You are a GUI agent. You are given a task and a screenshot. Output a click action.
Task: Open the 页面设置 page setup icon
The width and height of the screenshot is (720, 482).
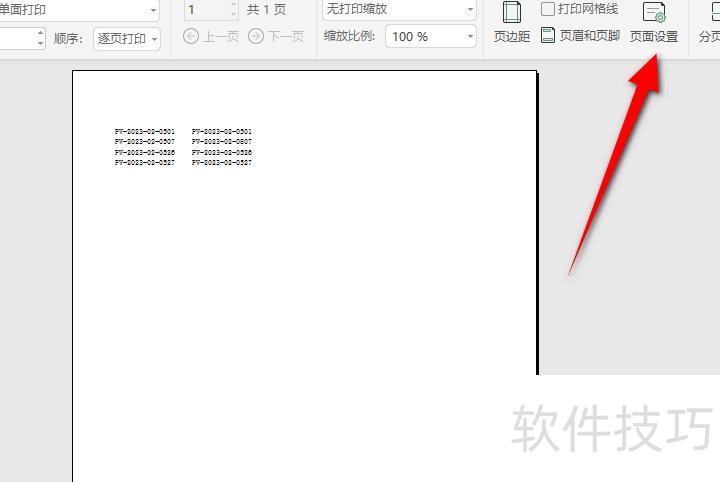click(x=654, y=13)
